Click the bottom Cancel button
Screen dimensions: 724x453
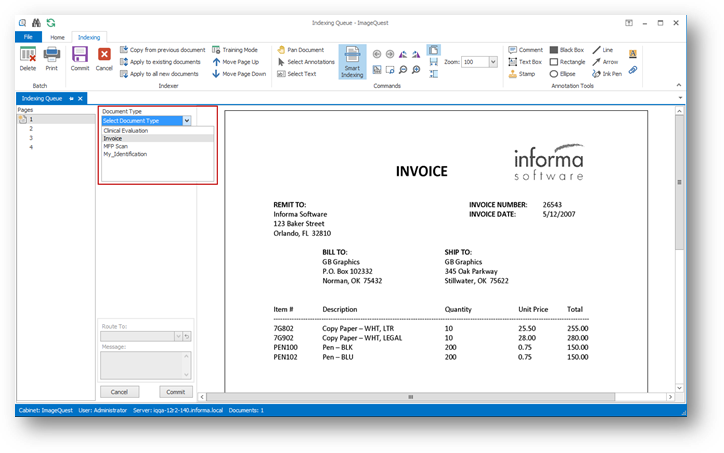coord(119,392)
